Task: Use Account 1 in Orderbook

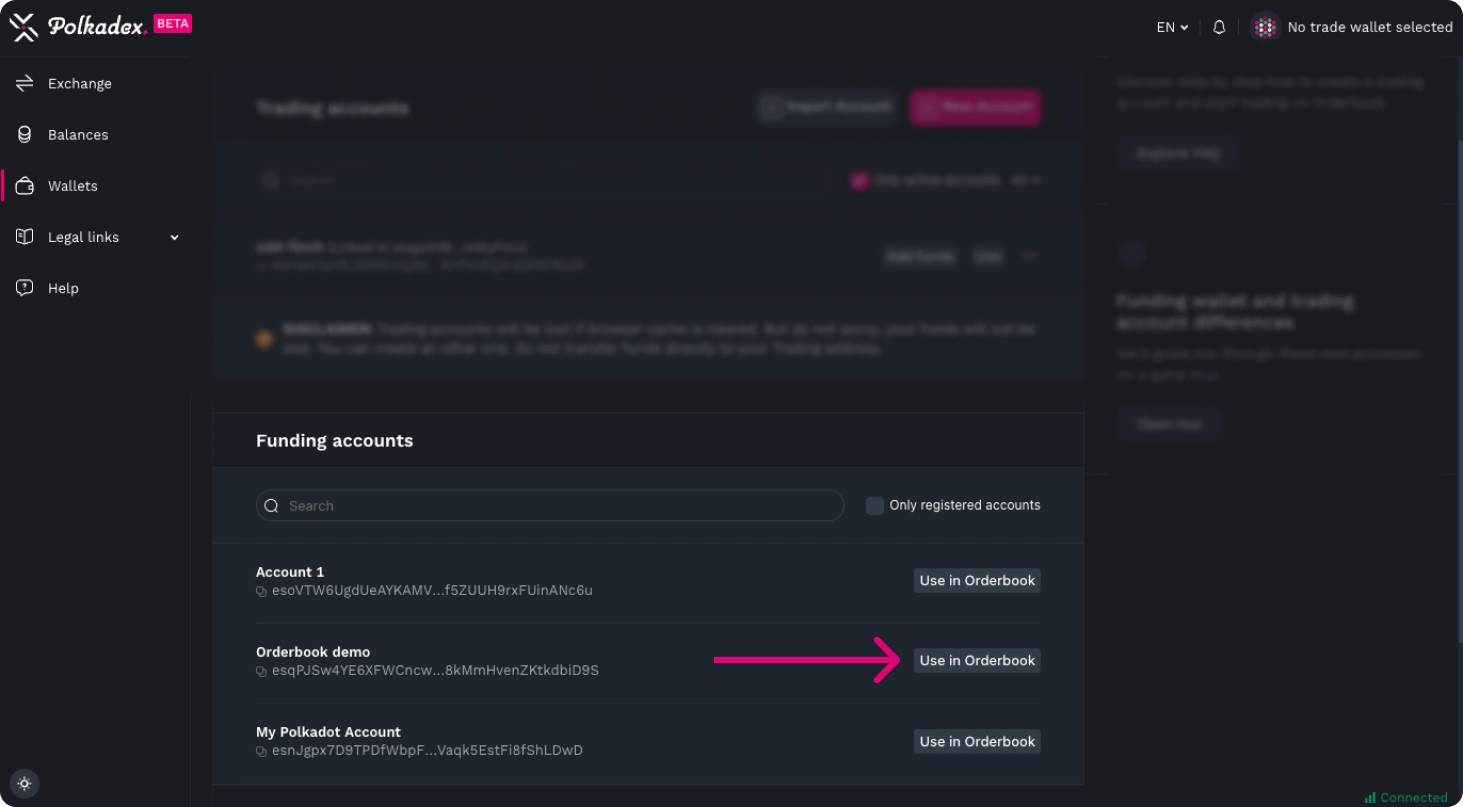Action: point(976,581)
